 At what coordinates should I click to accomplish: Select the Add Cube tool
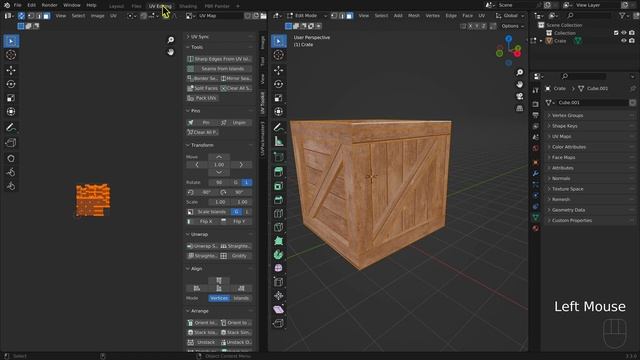pyautogui.click(x=279, y=157)
